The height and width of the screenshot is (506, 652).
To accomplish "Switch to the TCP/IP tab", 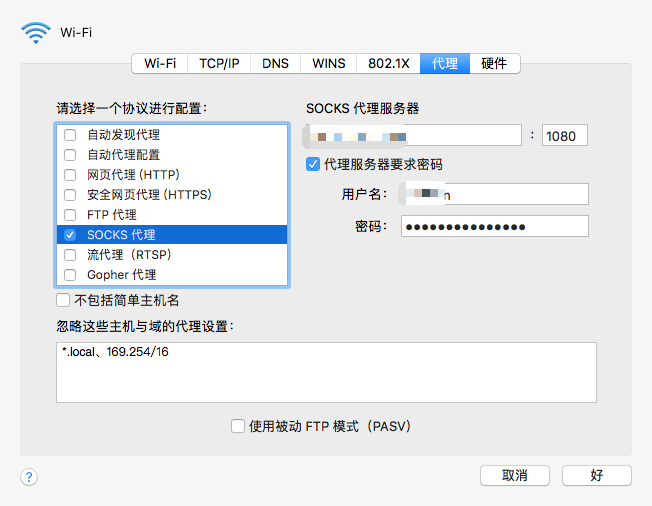I will [x=219, y=63].
